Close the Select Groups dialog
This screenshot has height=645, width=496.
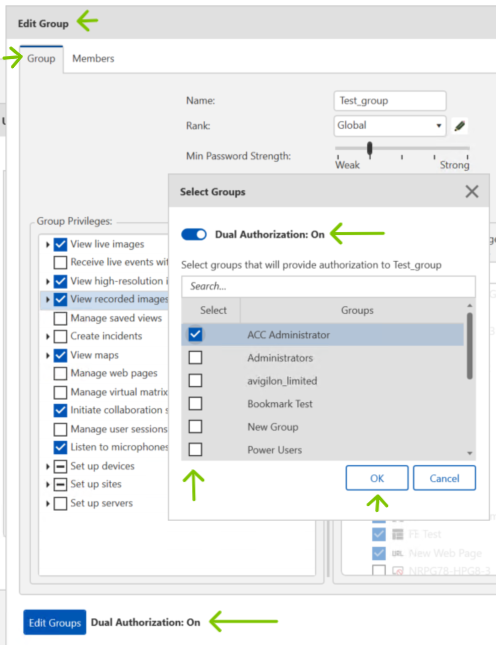472,191
